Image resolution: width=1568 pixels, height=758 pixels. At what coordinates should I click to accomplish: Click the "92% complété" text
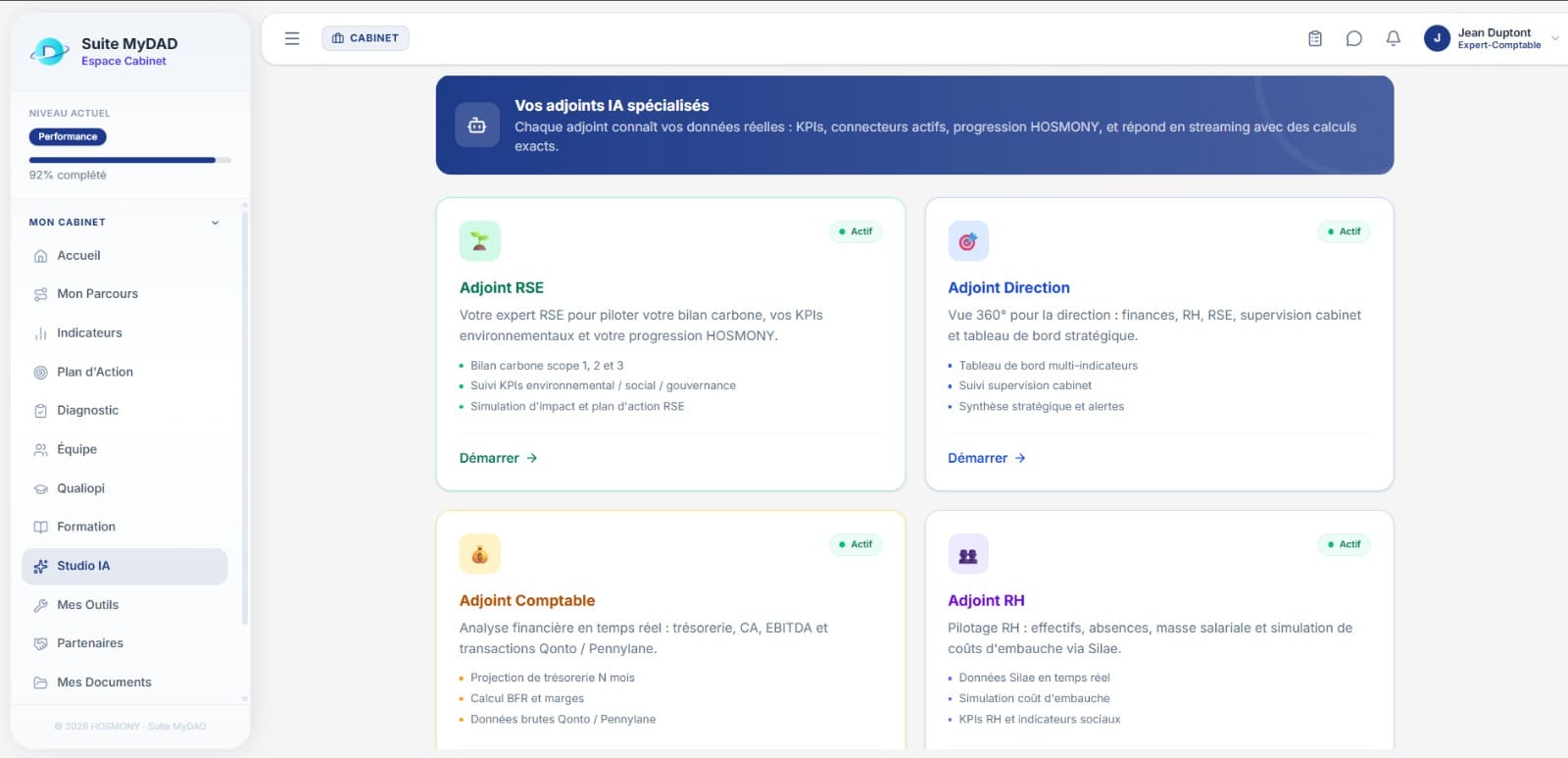68,176
